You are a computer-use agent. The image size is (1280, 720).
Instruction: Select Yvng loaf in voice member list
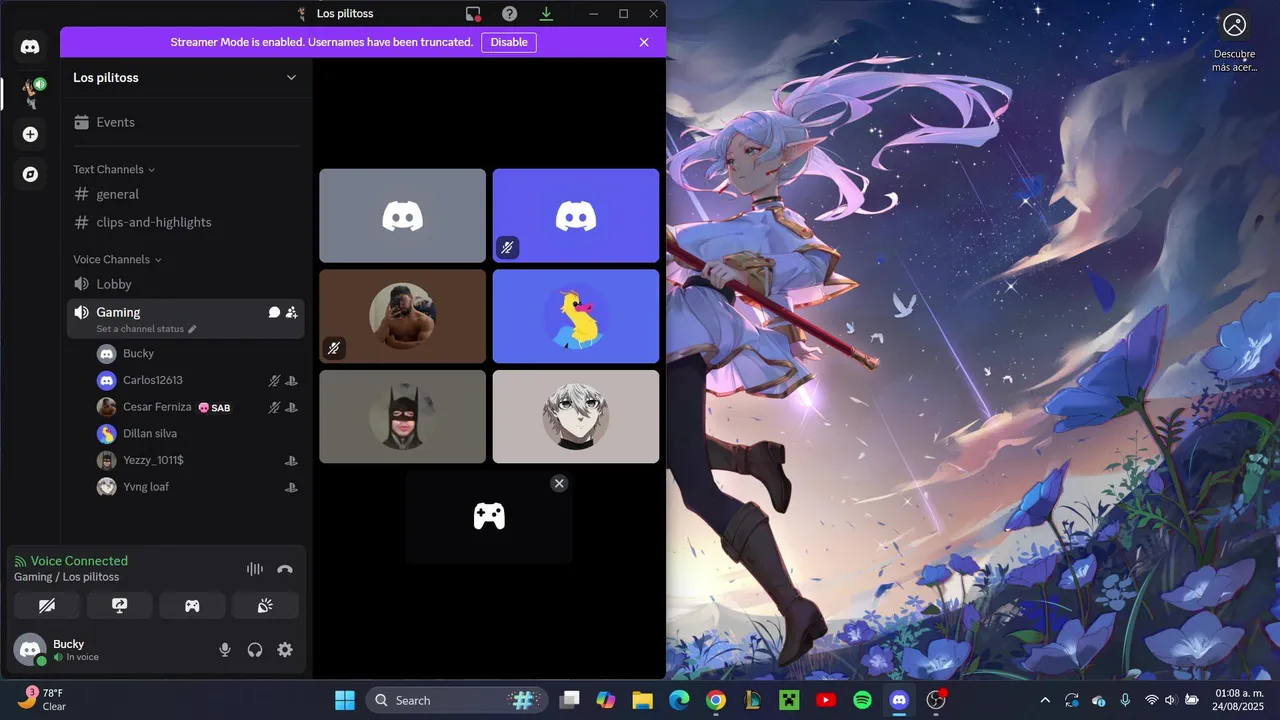(x=196, y=487)
